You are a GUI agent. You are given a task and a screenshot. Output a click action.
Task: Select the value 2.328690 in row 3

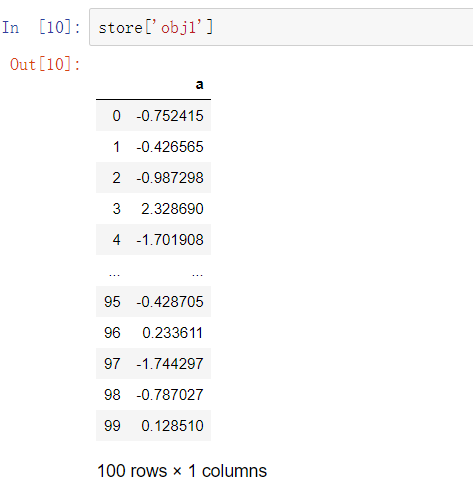coord(172,209)
